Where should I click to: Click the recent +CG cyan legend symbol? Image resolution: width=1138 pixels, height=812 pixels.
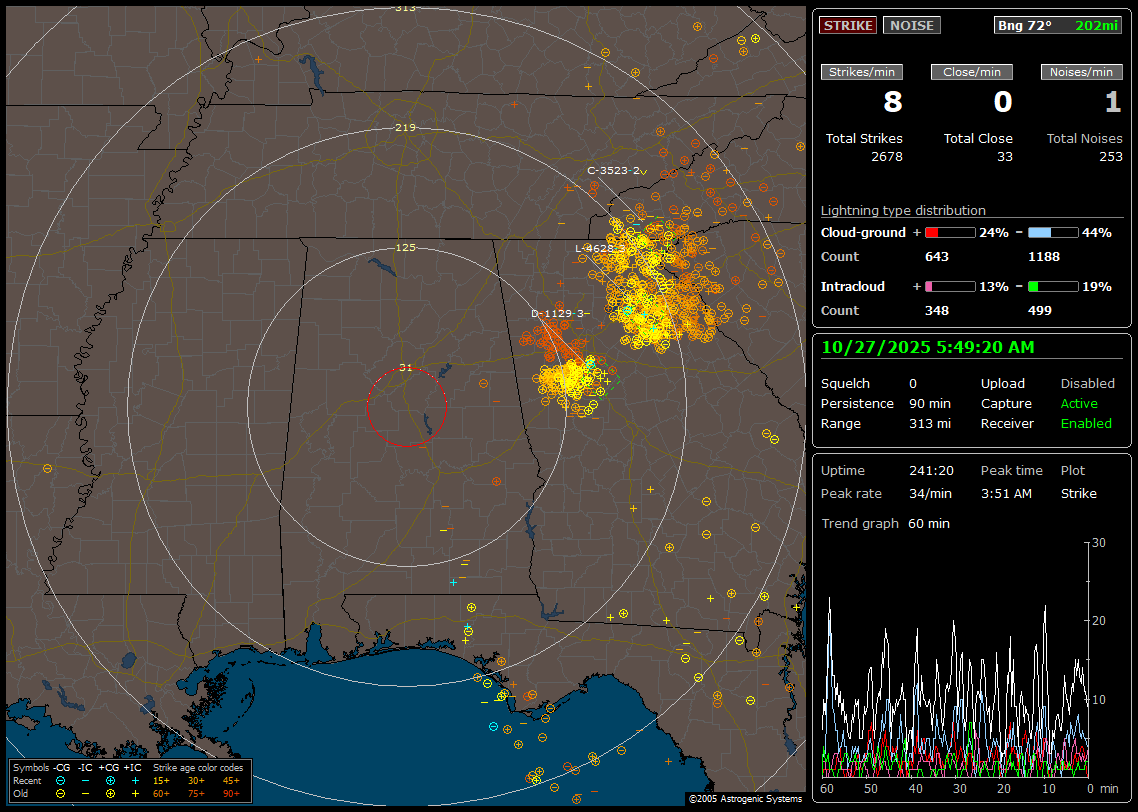pos(110,780)
